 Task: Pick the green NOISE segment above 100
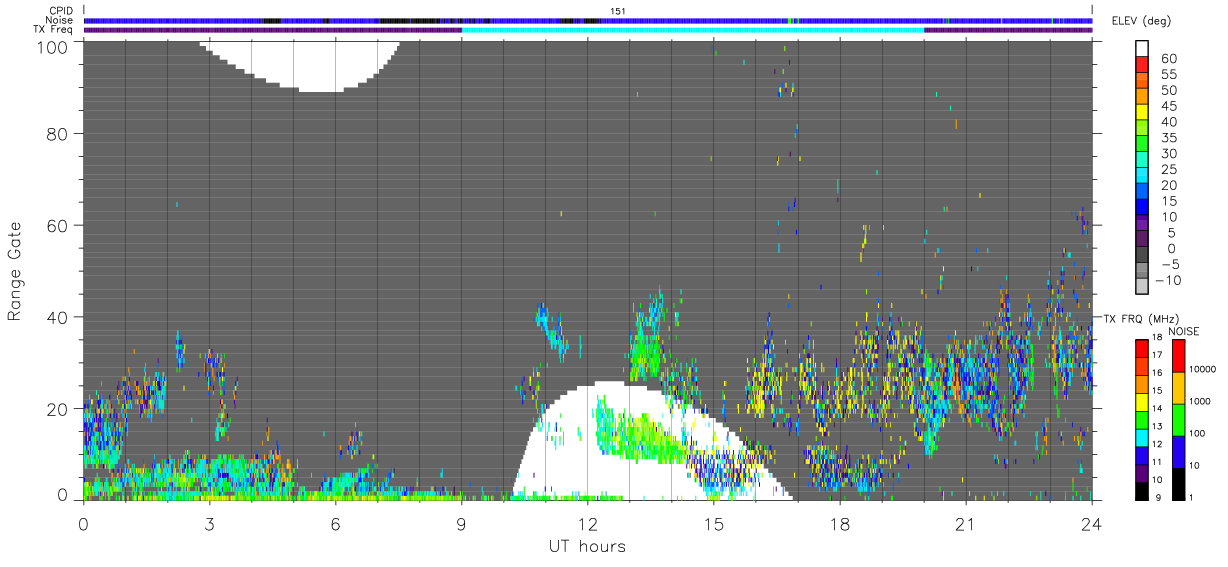[1179, 420]
